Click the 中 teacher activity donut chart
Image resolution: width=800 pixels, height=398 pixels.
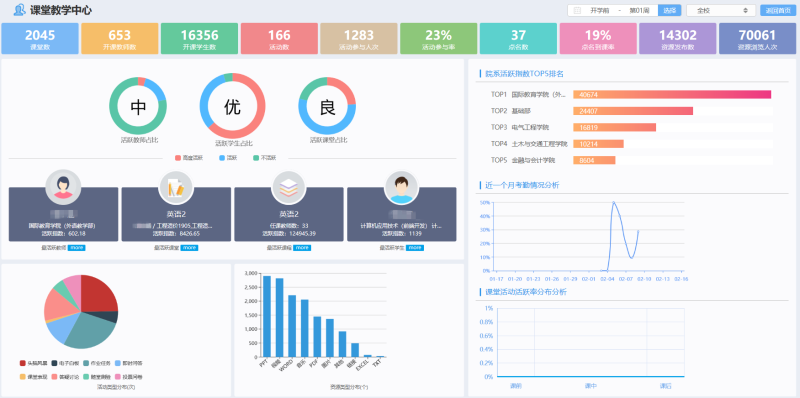138,106
